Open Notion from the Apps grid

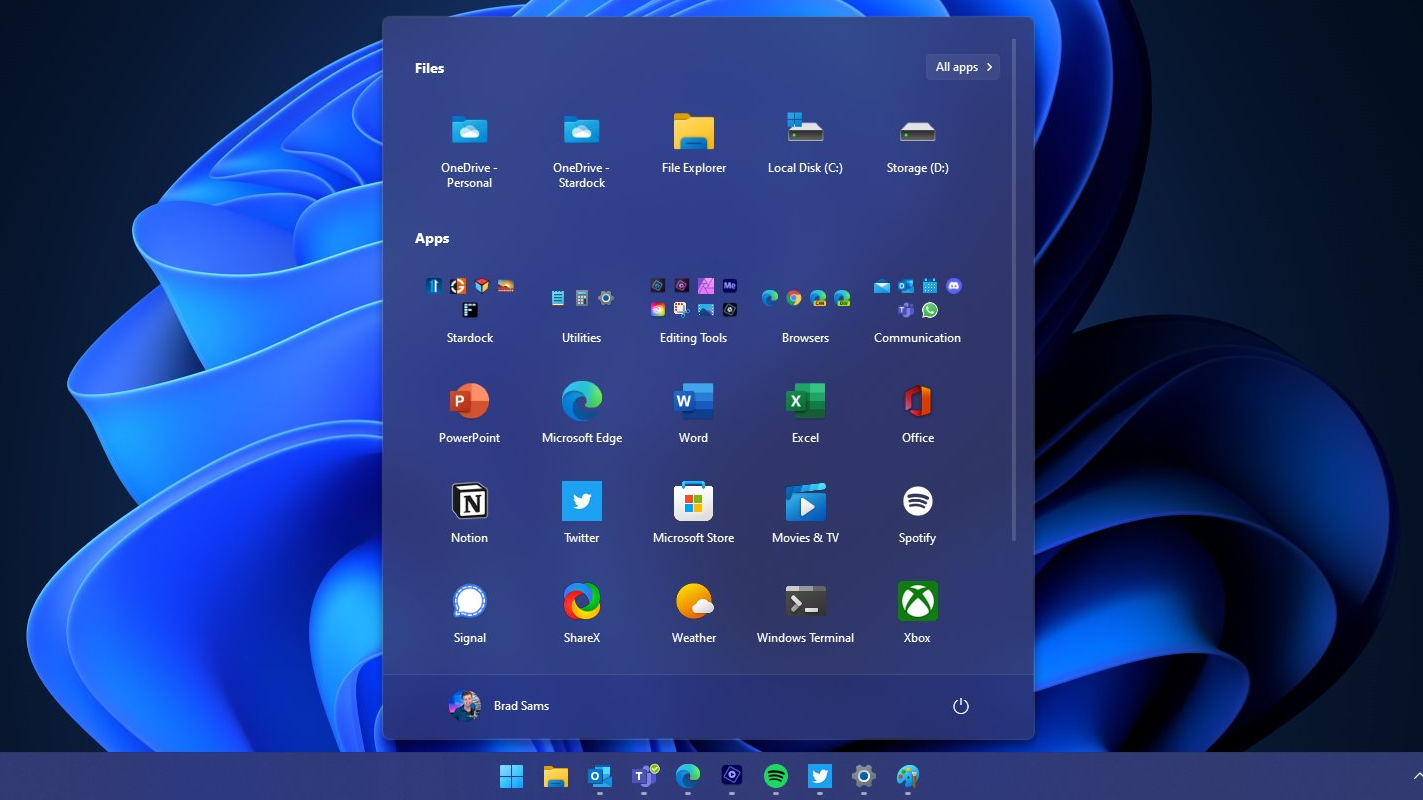(x=469, y=512)
